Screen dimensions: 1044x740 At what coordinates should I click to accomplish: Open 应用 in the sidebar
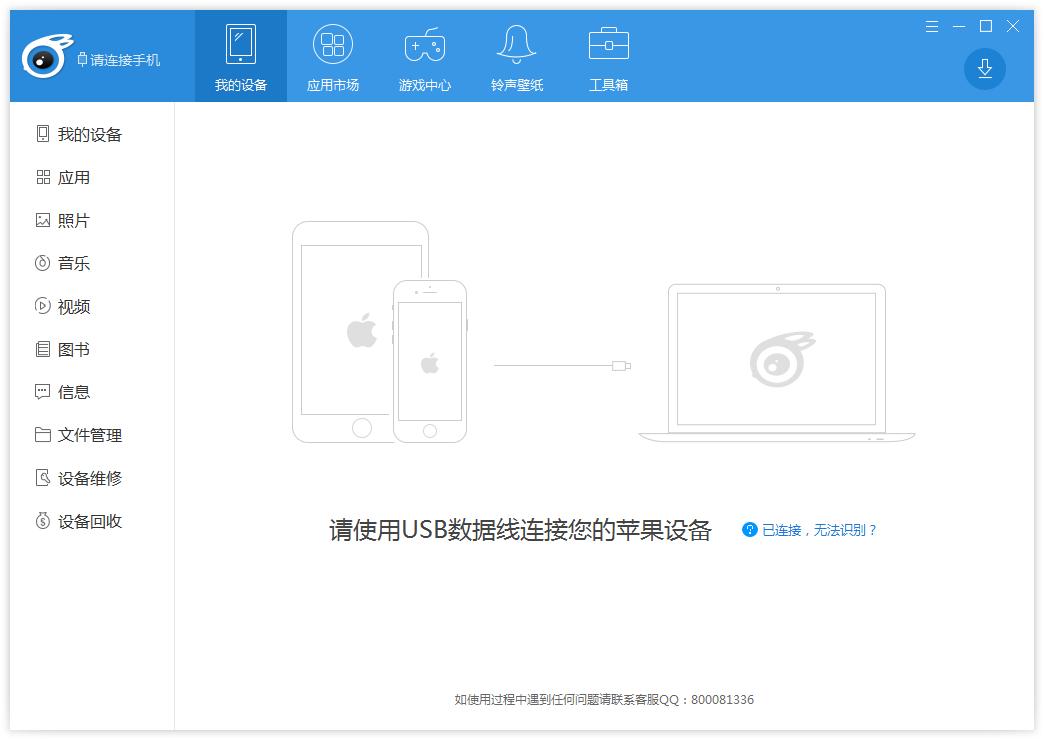[x=74, y=178]
